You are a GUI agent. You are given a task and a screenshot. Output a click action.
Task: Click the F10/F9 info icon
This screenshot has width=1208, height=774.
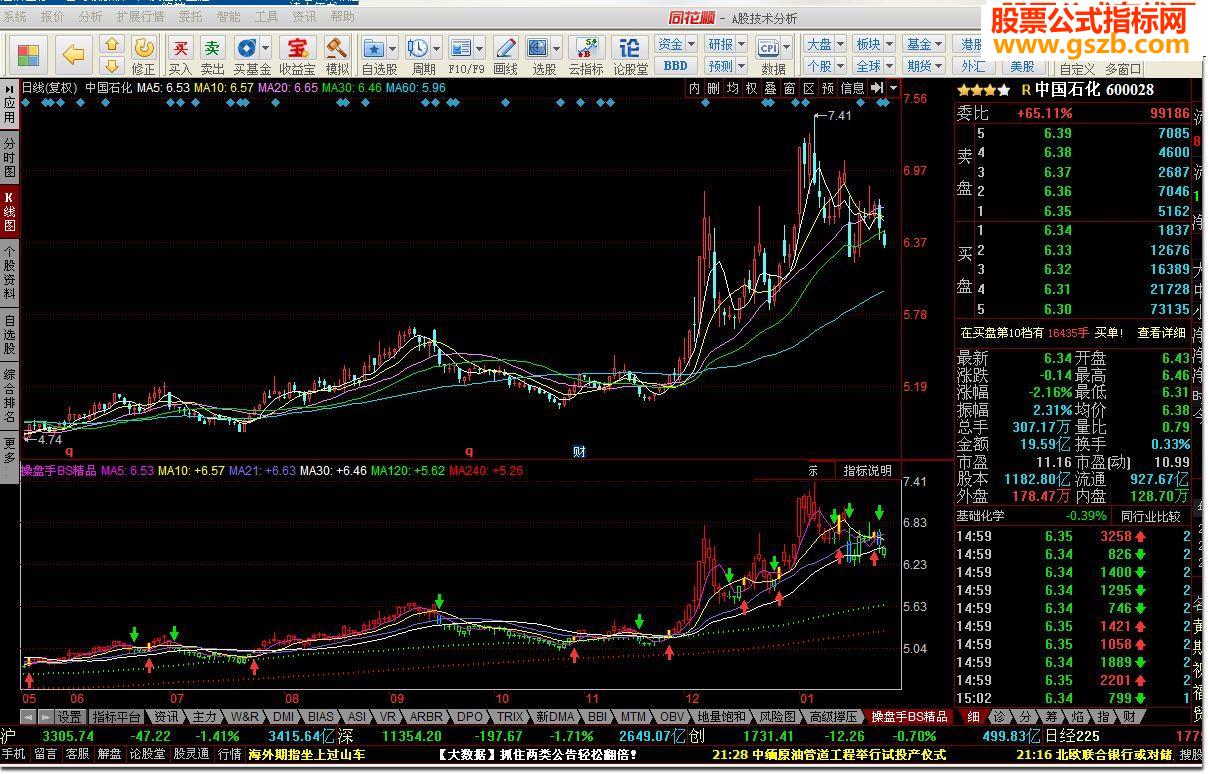click(x=461, y=56)
